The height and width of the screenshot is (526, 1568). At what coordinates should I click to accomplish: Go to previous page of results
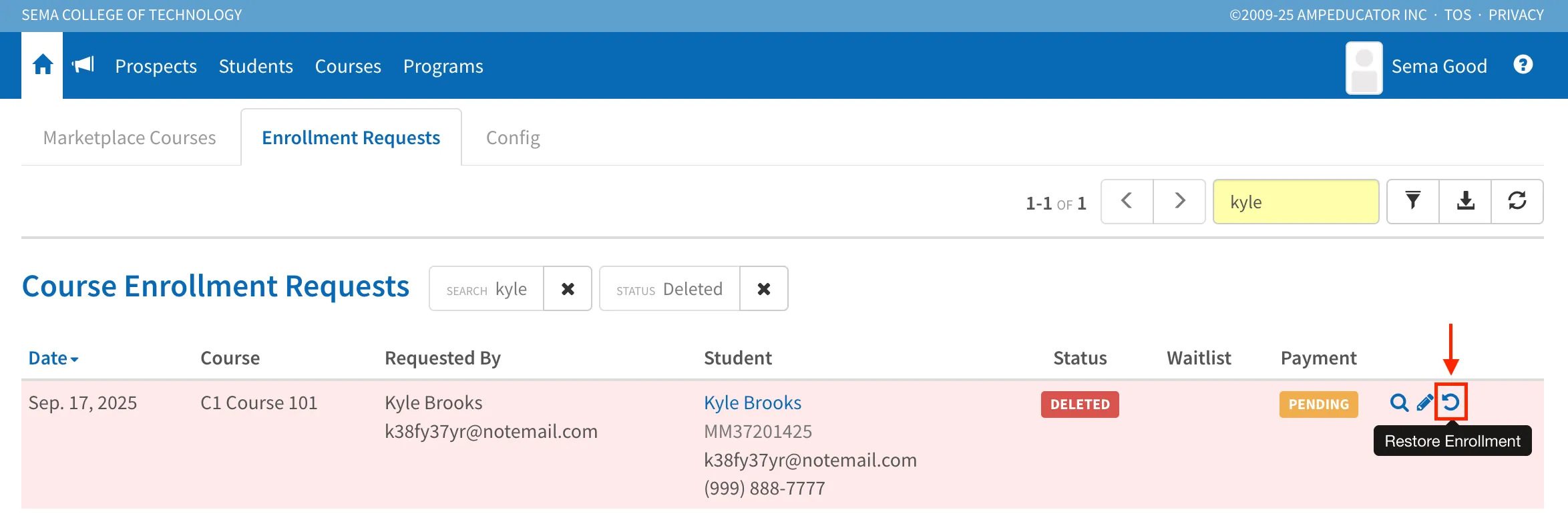[x=1127, y=201]
